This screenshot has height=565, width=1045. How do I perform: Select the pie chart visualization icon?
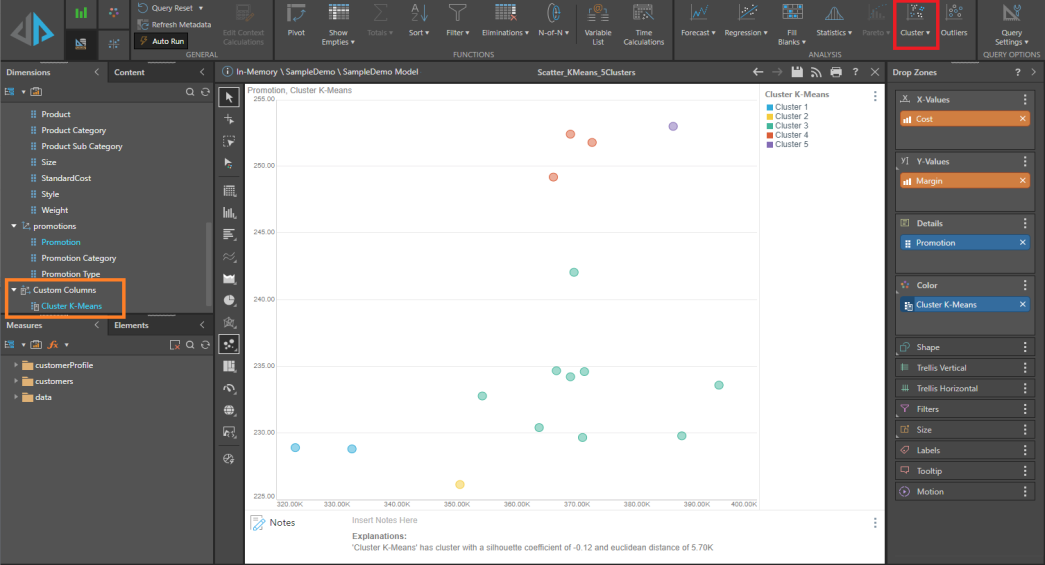pyautogui.click(x=229, y=300)
